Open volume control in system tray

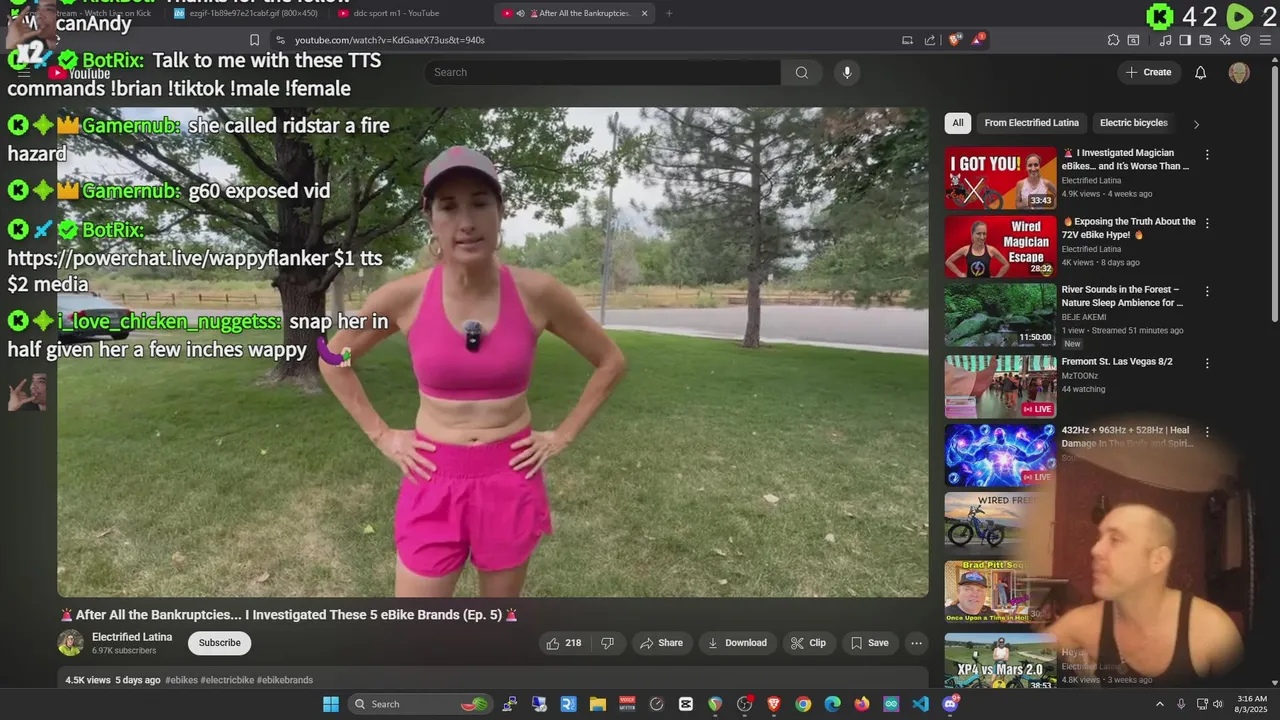click(x=1217, y=704)
